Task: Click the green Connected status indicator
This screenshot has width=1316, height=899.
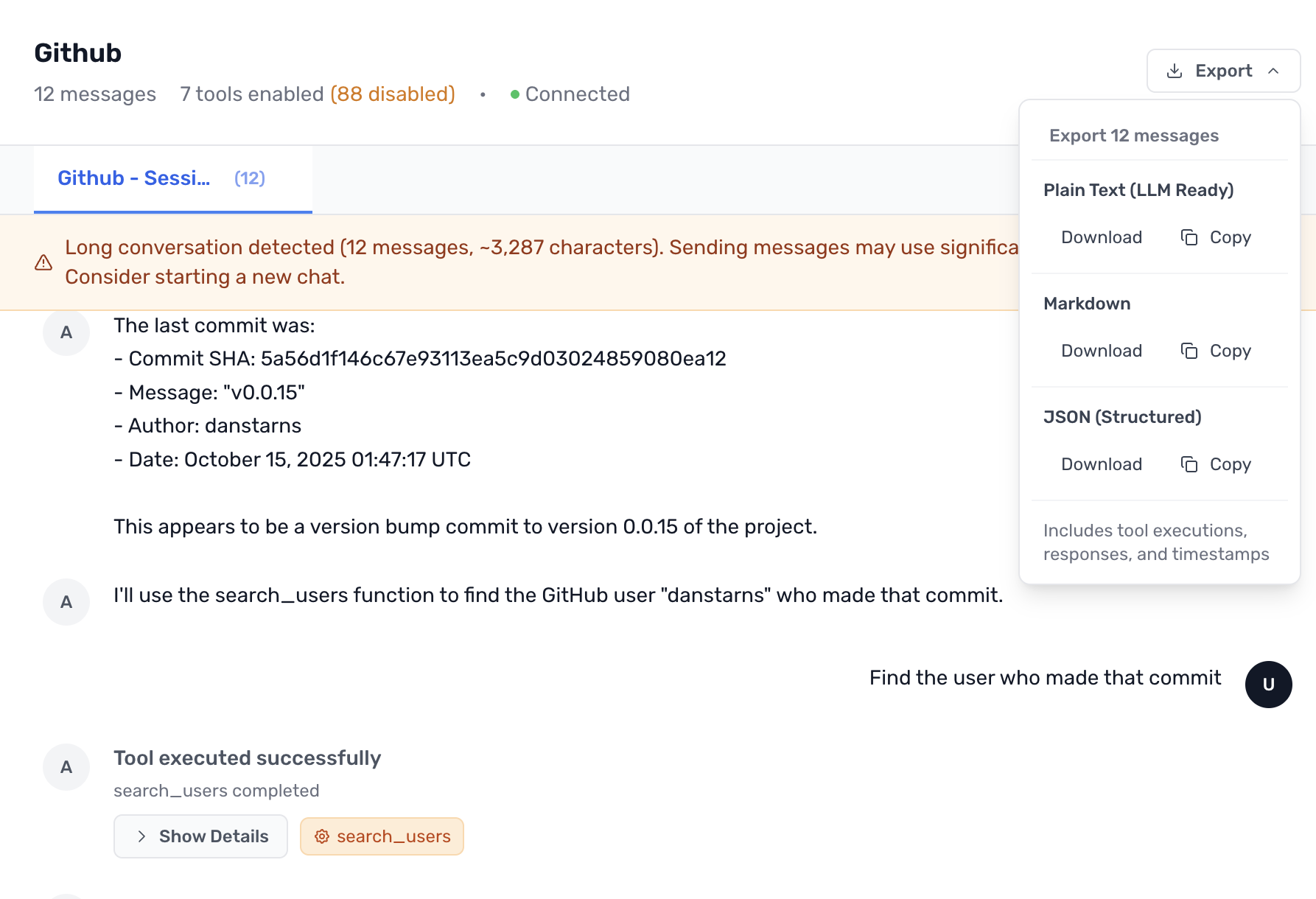Action: tap(516, 94)
